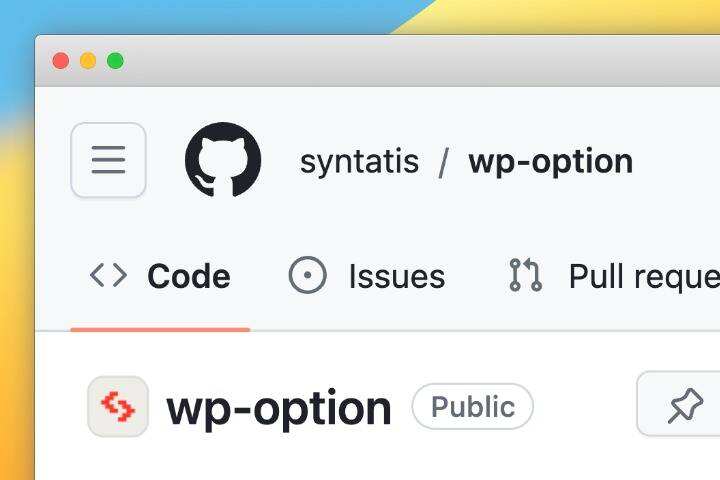
Task: Click the red wp-option repository avatar
Action: tap(118, 406)
